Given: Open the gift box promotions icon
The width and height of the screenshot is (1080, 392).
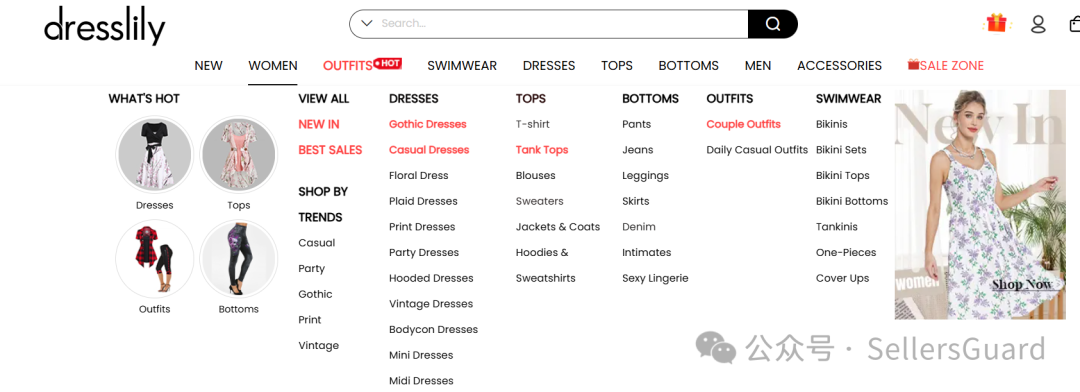Looking at the screenshot, I should pos(997,23).
